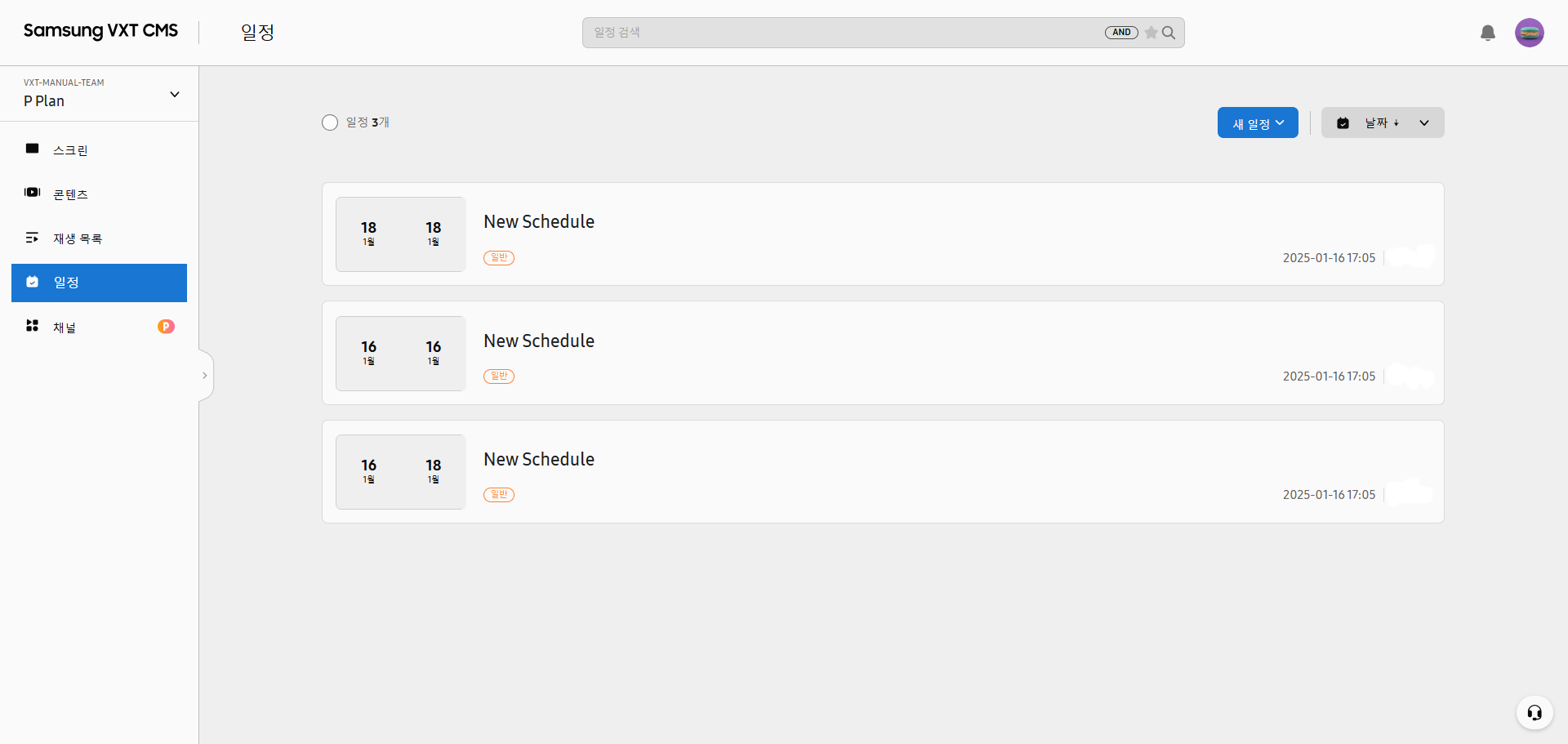Open the New Schedule dated 18 to 18
This screenshot has height=744, width=1568.
click(539, 222)
